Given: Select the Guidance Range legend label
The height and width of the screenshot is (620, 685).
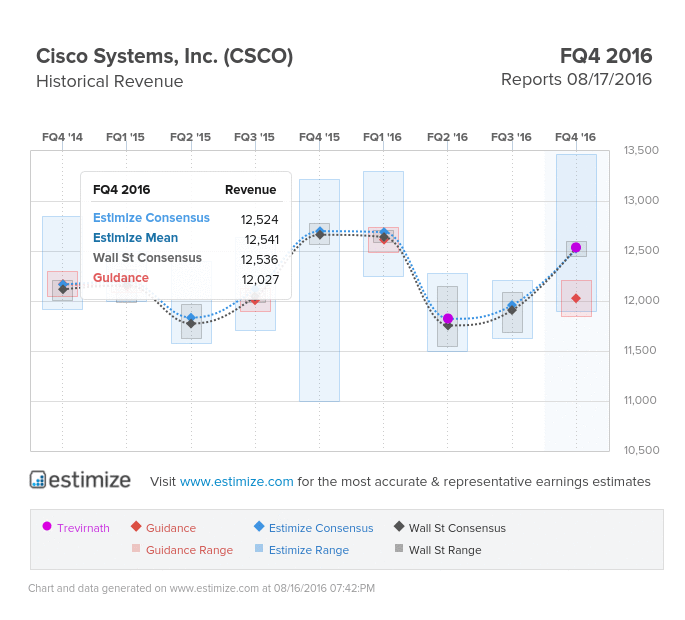Looking at the screenshot, I should click(x=189, y=550).
